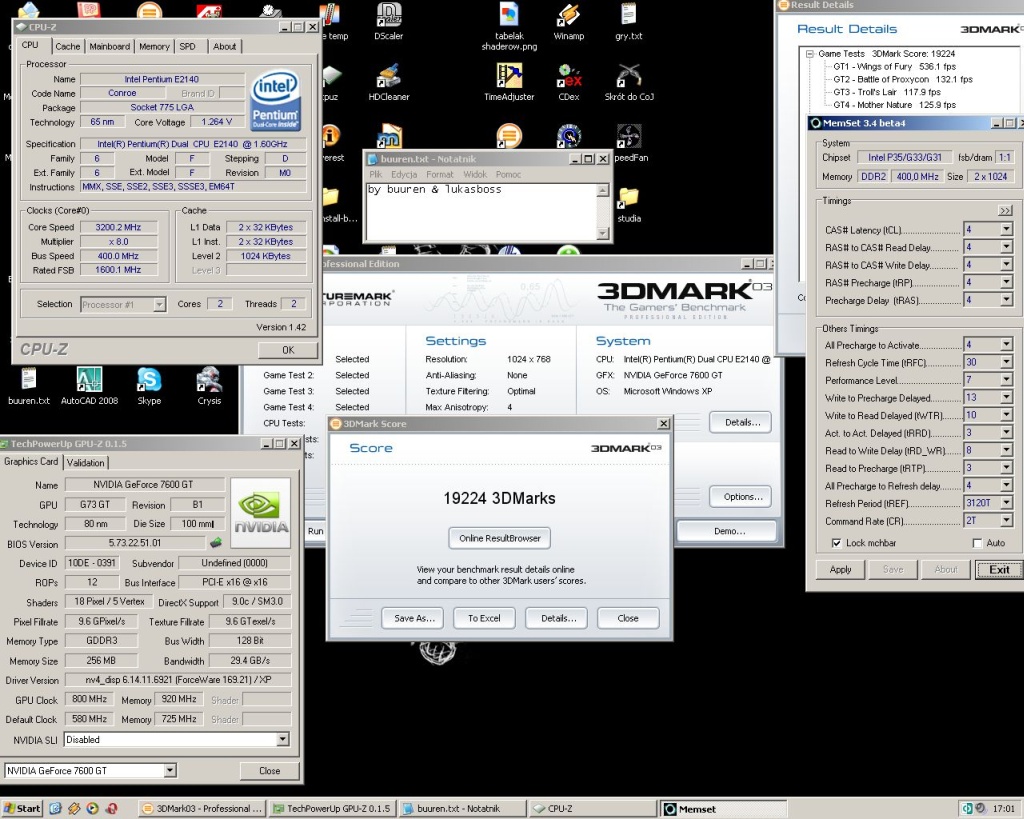The width and height of the screenshot is (1024, 819).
Task: Open RAS# to CAS# Read Delay dropdown
Action: click(1006, 247)
